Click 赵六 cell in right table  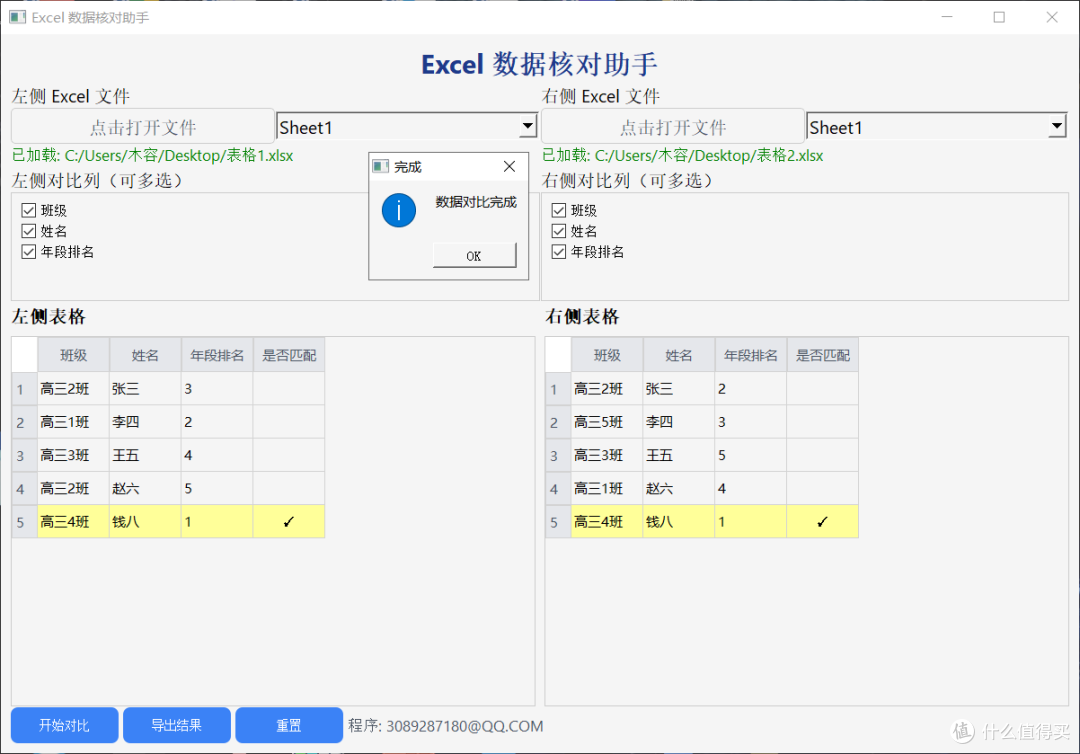(x=678, y=488)
